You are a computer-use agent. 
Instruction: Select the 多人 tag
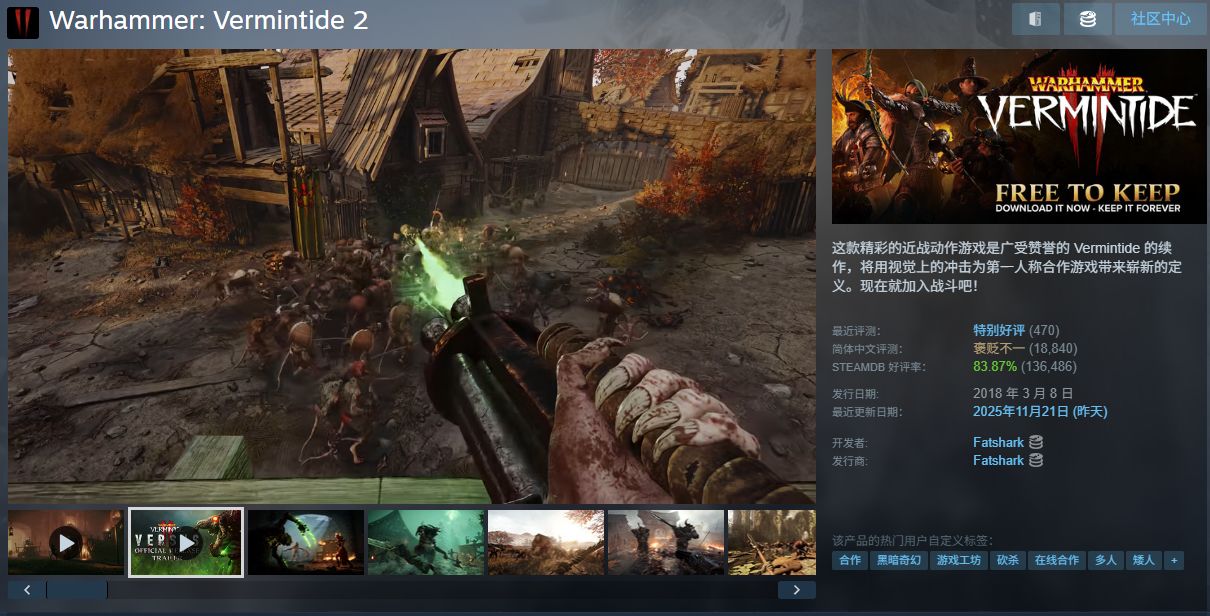pos(1105,560)
